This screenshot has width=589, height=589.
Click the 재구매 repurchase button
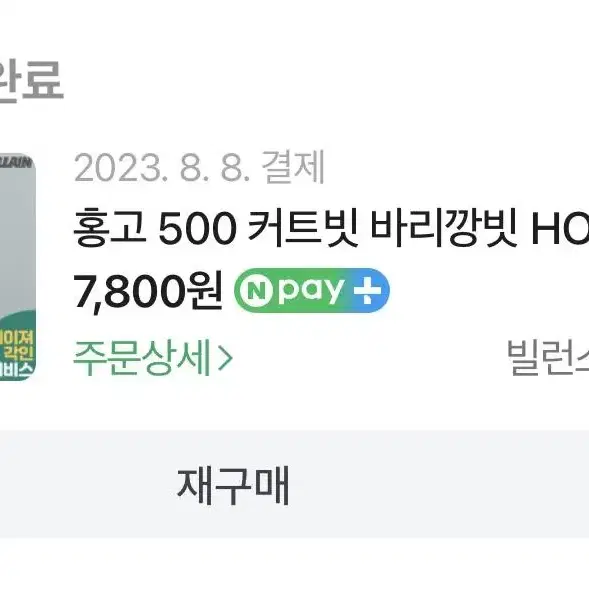(x=233, y=485)
